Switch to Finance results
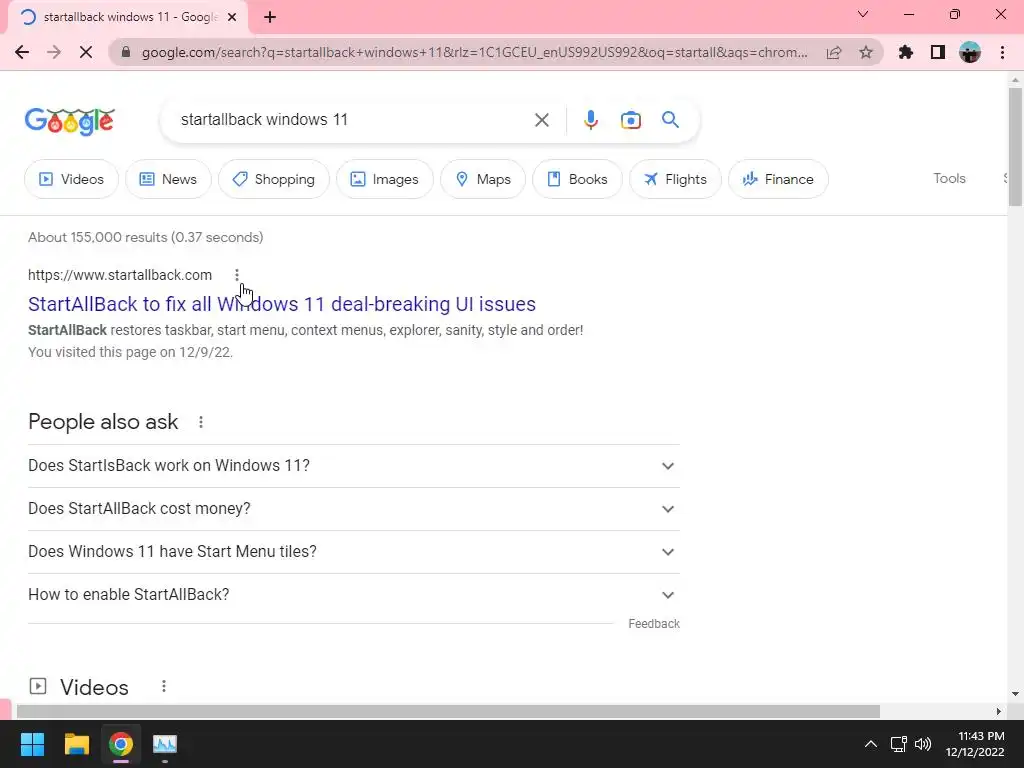The height and width of the screenshot is (768, 1024). pos(778,179)
